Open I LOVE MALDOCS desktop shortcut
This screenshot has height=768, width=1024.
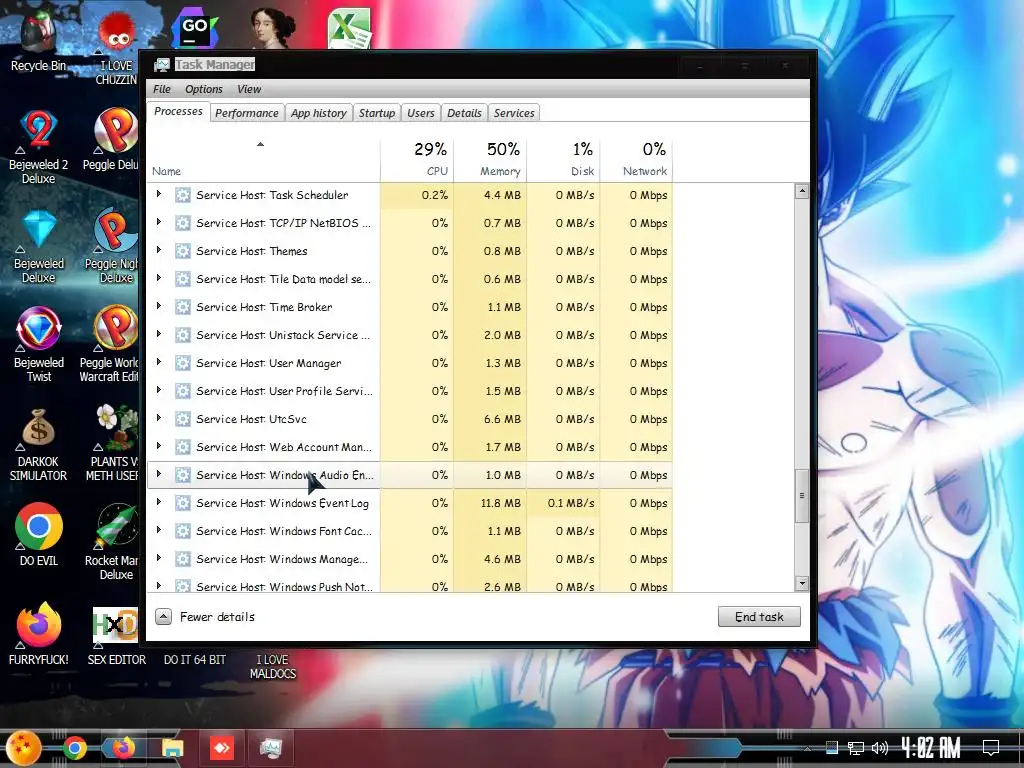point(272,666)
